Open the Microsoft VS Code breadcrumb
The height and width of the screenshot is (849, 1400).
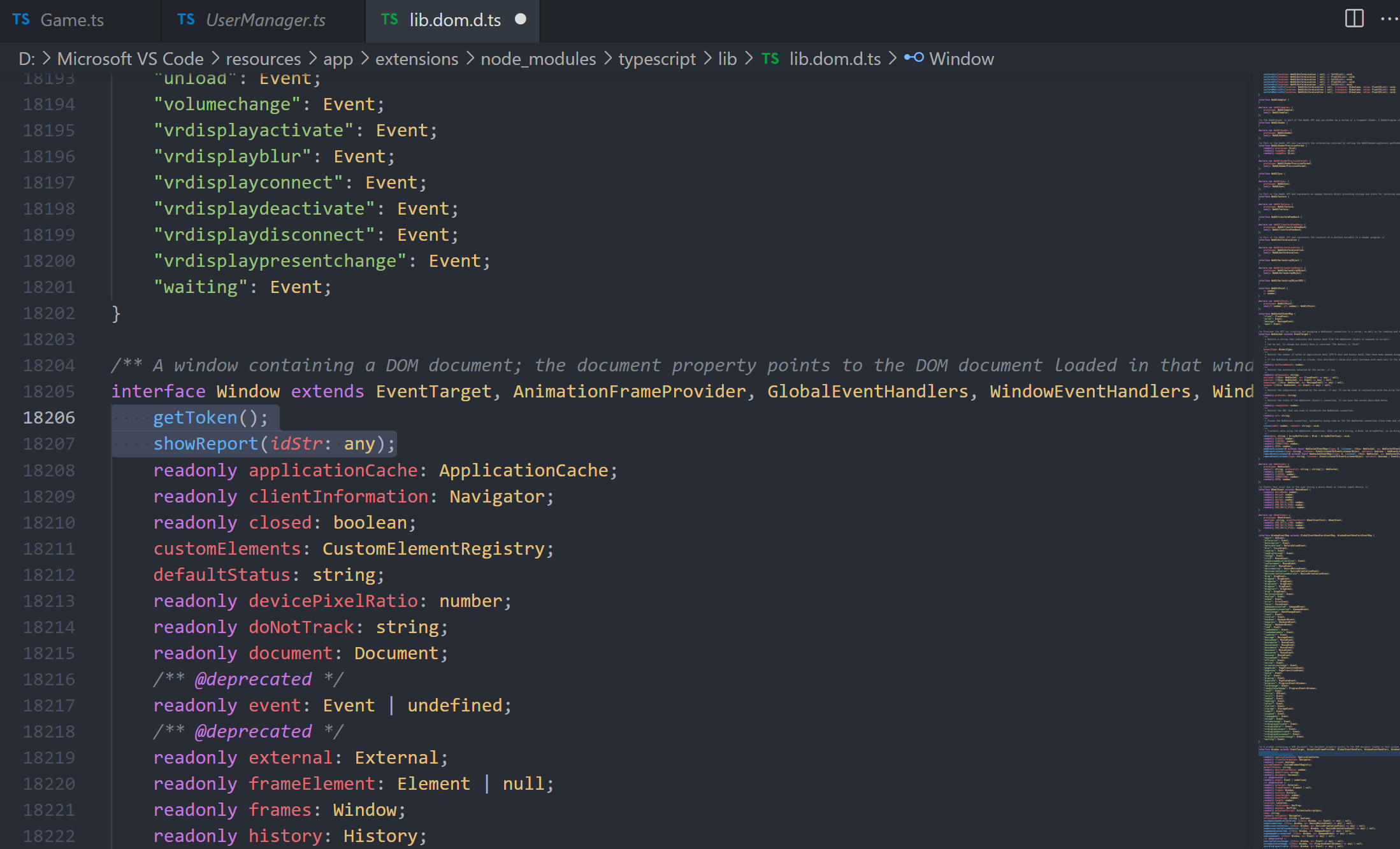[131, 59]
